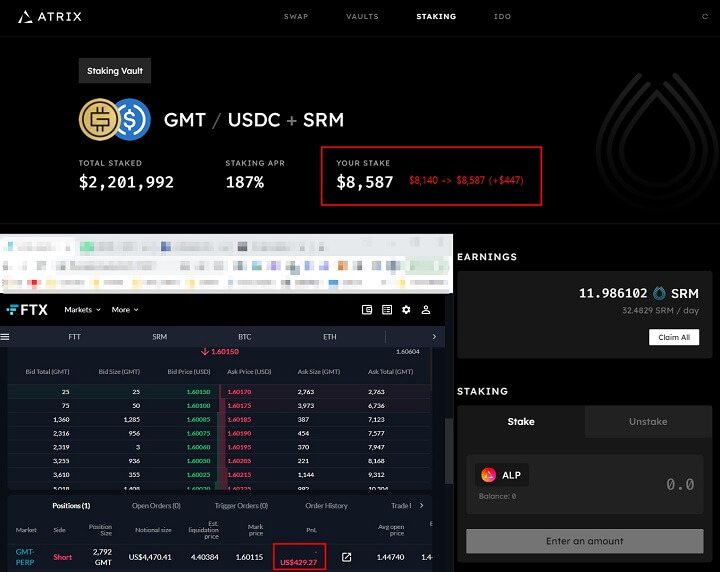Viewport: 720px width, 572px height.
Task: Click the last price 1.60150 indicator
Action: point(220,352)
